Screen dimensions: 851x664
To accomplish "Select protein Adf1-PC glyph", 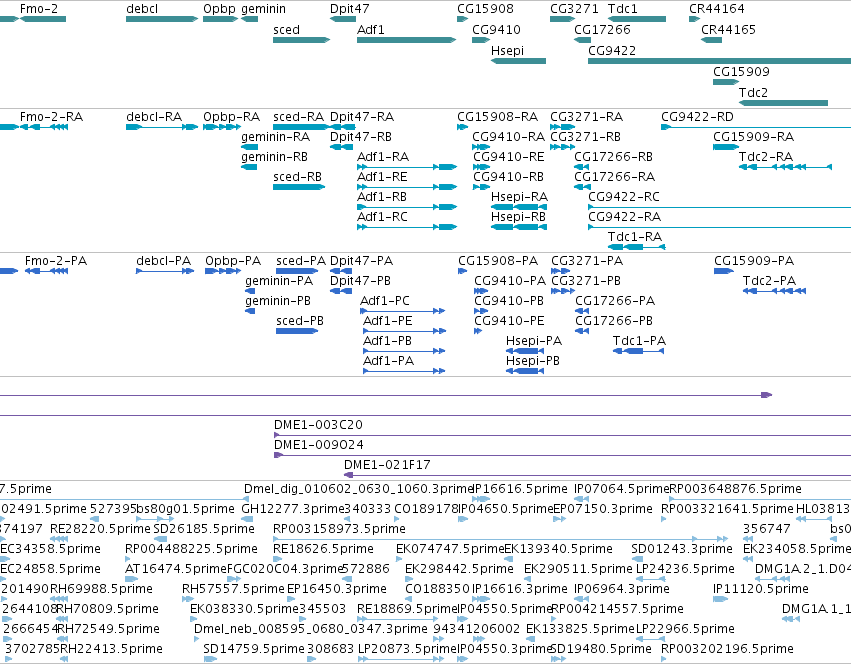I will click(403, 311).
